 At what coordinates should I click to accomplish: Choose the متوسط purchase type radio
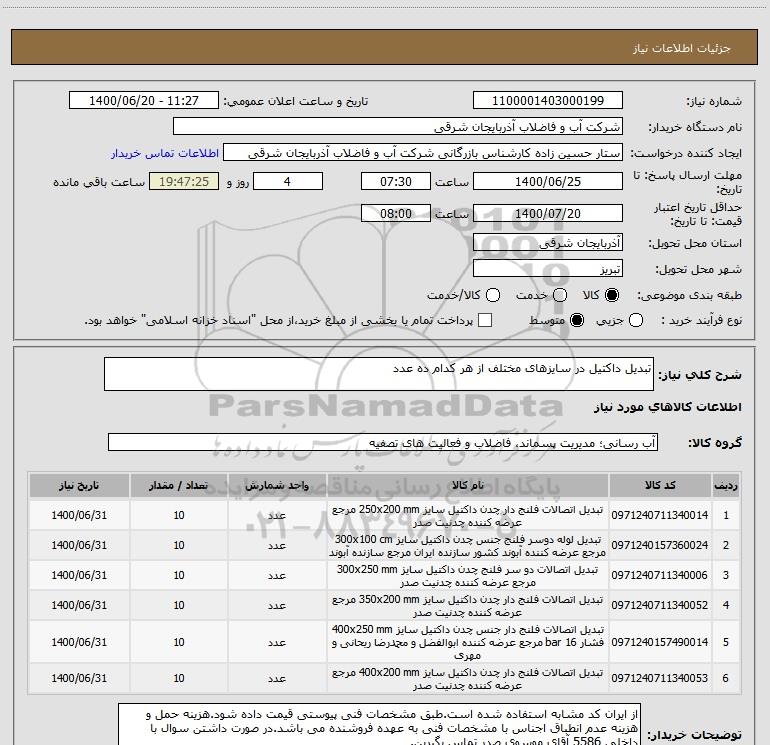[577, 320]
